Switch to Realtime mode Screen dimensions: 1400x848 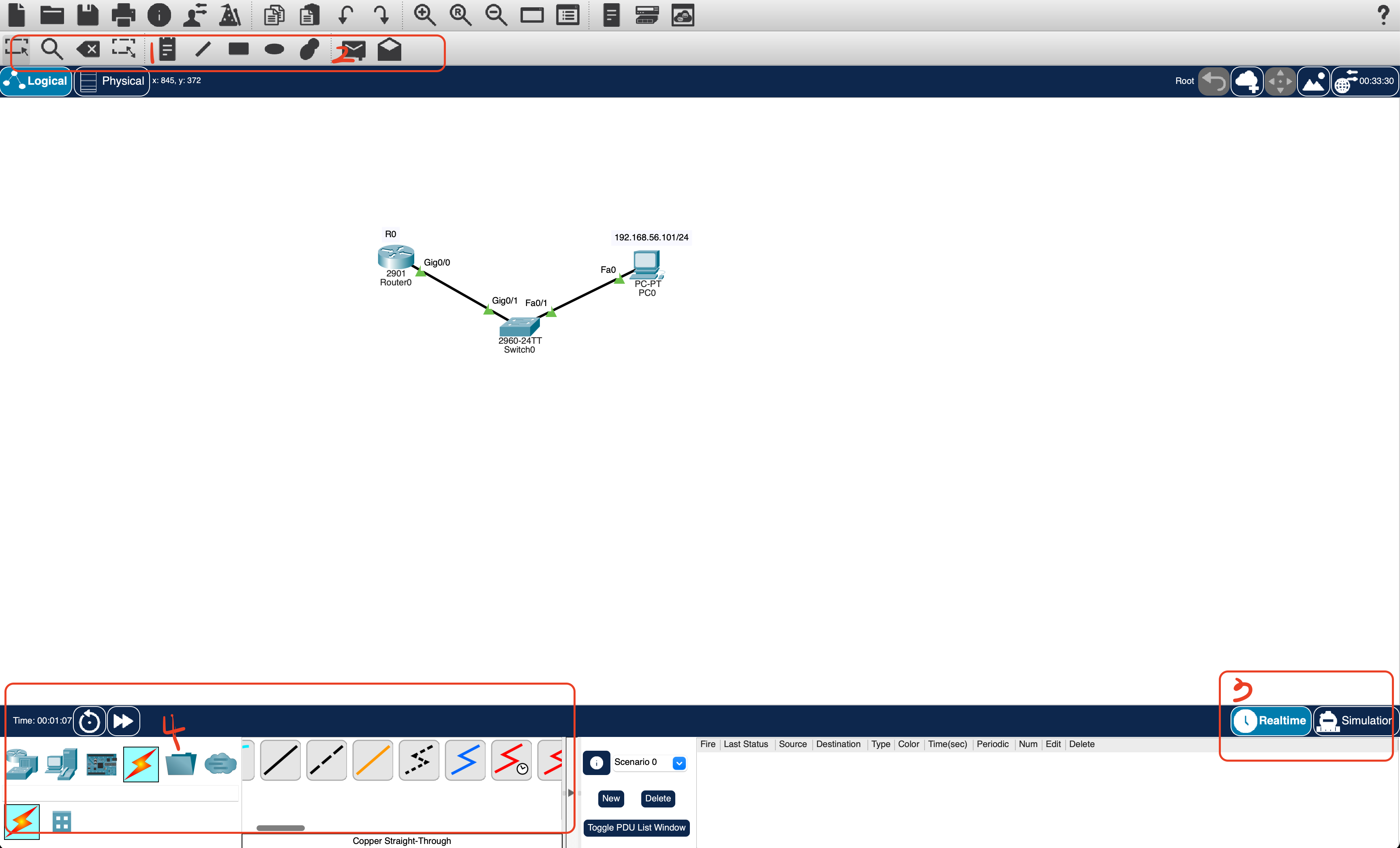coord(1271,721)
